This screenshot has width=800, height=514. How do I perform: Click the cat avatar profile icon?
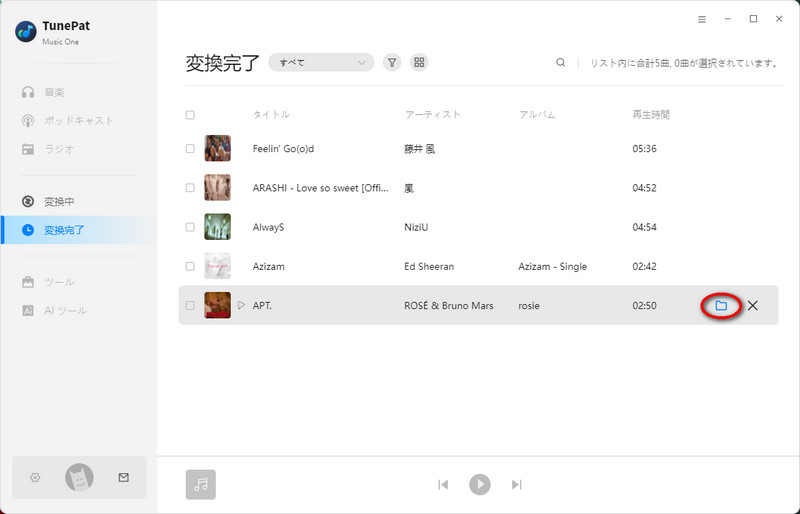click(x=79, y=477)
